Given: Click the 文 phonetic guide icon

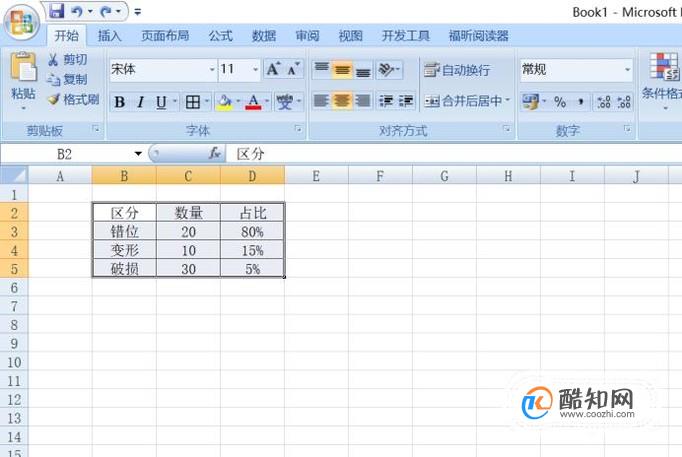Looking at the screenshot, I should 285,102.
